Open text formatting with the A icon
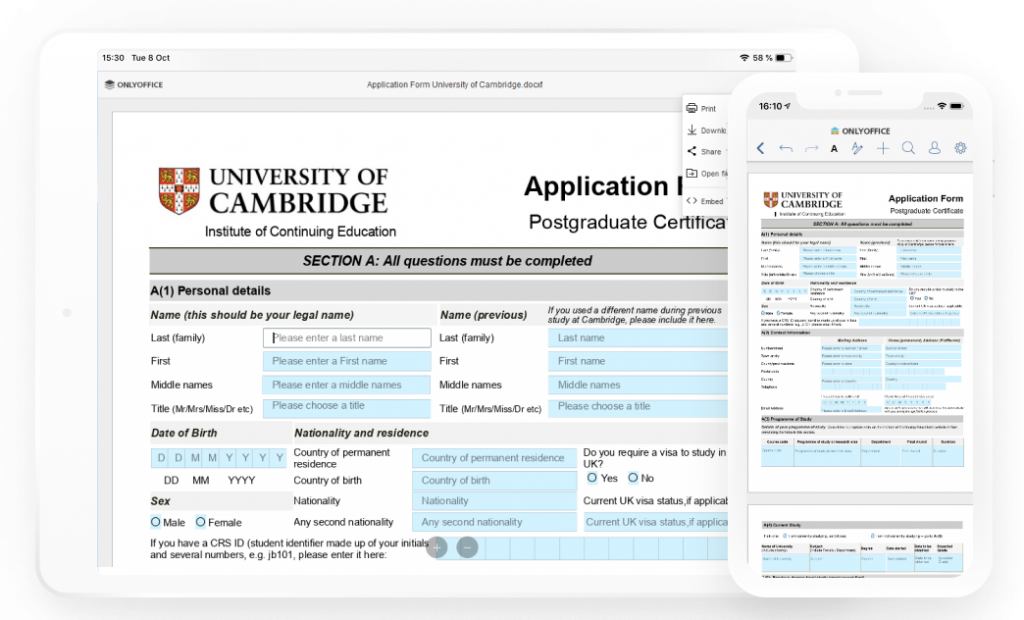The height and width of the screenshot is (620, 1024). pos(834,149)
